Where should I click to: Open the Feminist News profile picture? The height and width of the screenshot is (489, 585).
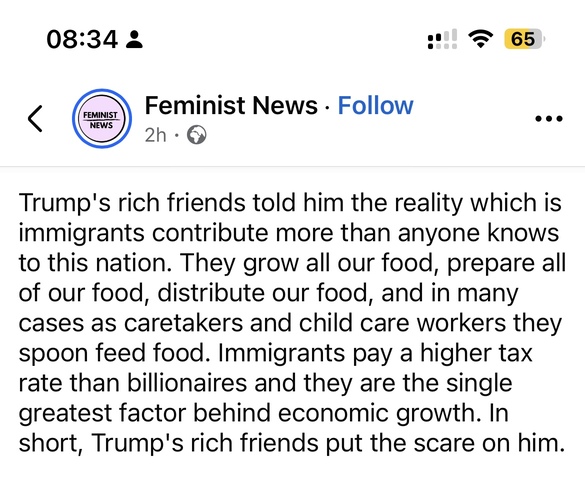pos(102,119)
